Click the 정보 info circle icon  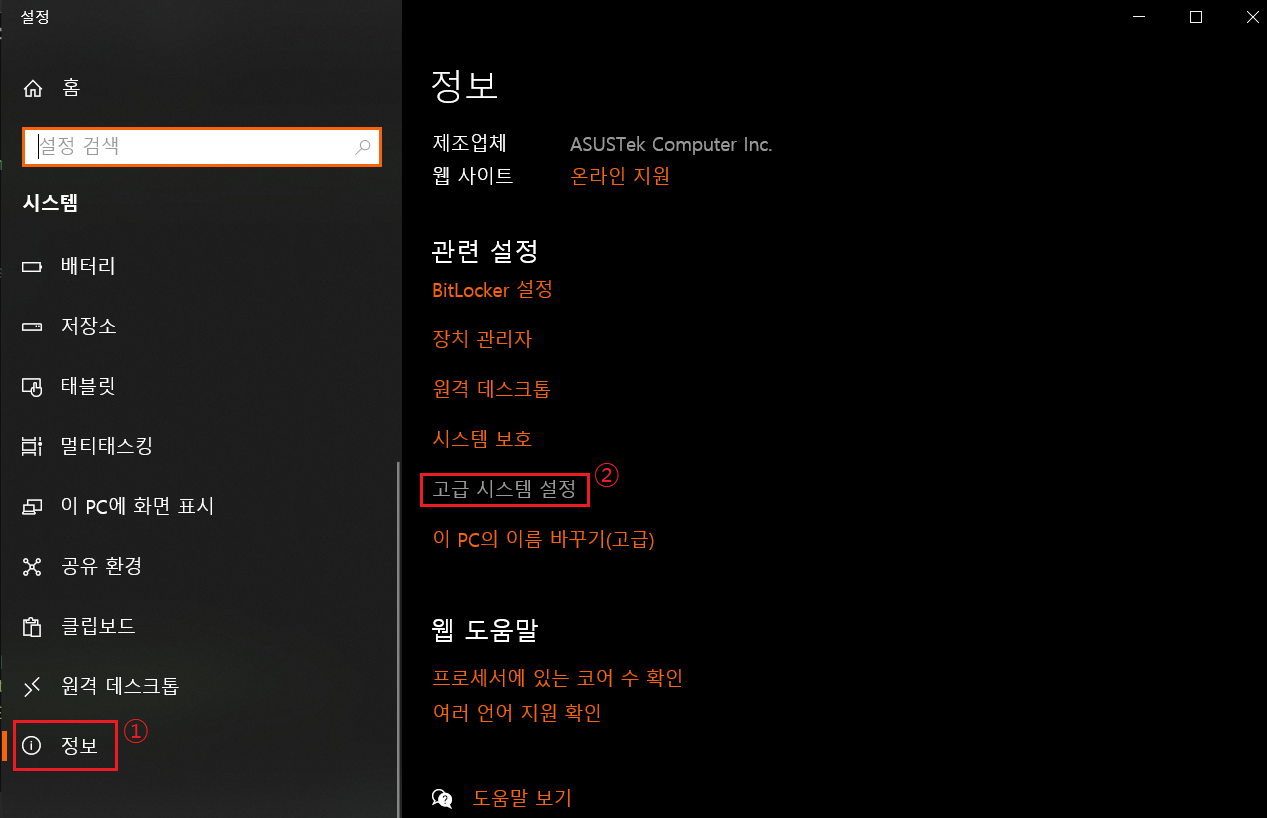[32, 746]
